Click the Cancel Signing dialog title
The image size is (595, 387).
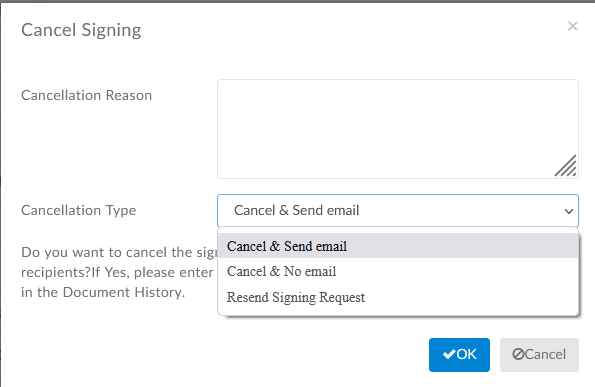[81, 30]
